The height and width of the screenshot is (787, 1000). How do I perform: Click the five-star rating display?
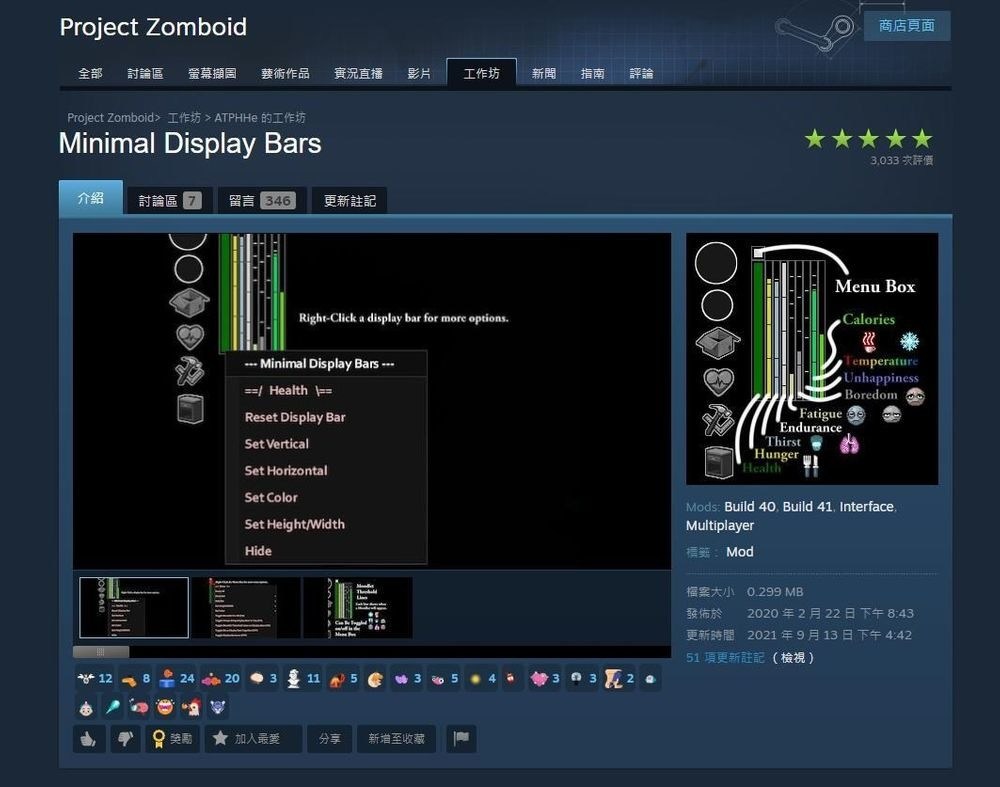pos(868,138)
